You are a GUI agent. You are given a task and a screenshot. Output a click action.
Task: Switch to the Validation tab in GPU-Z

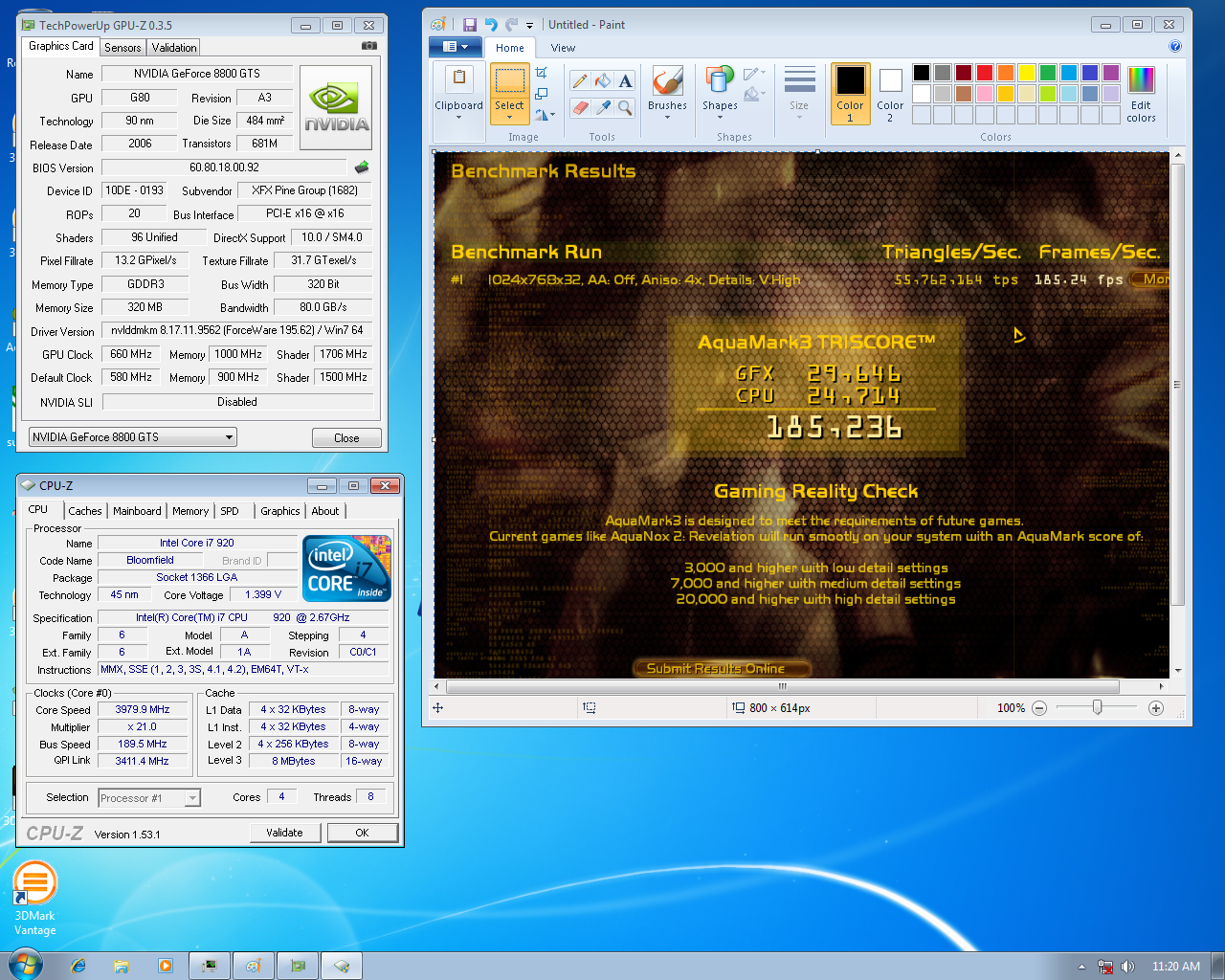click(x=174, y=47)
